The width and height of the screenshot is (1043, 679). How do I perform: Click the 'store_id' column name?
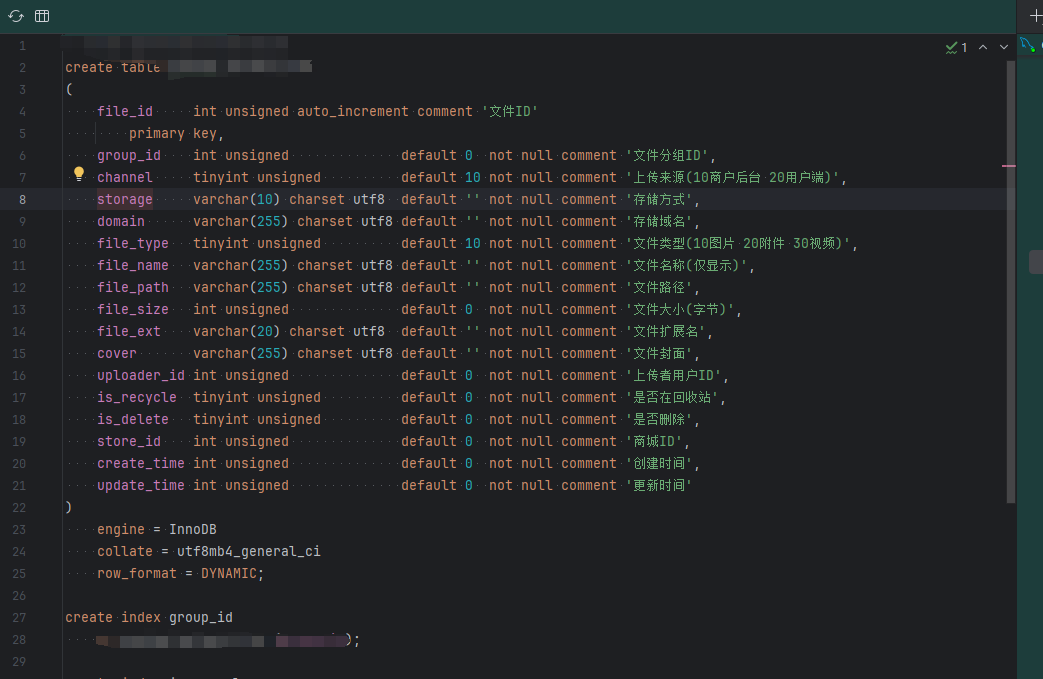pos(129,442)
